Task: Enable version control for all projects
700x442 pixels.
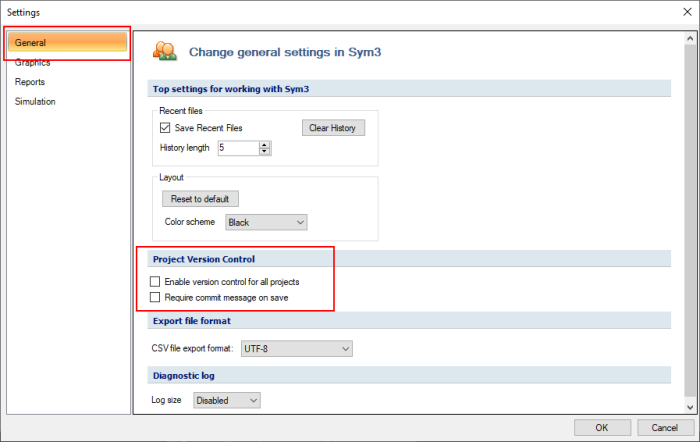Action: tap(155, 282)
